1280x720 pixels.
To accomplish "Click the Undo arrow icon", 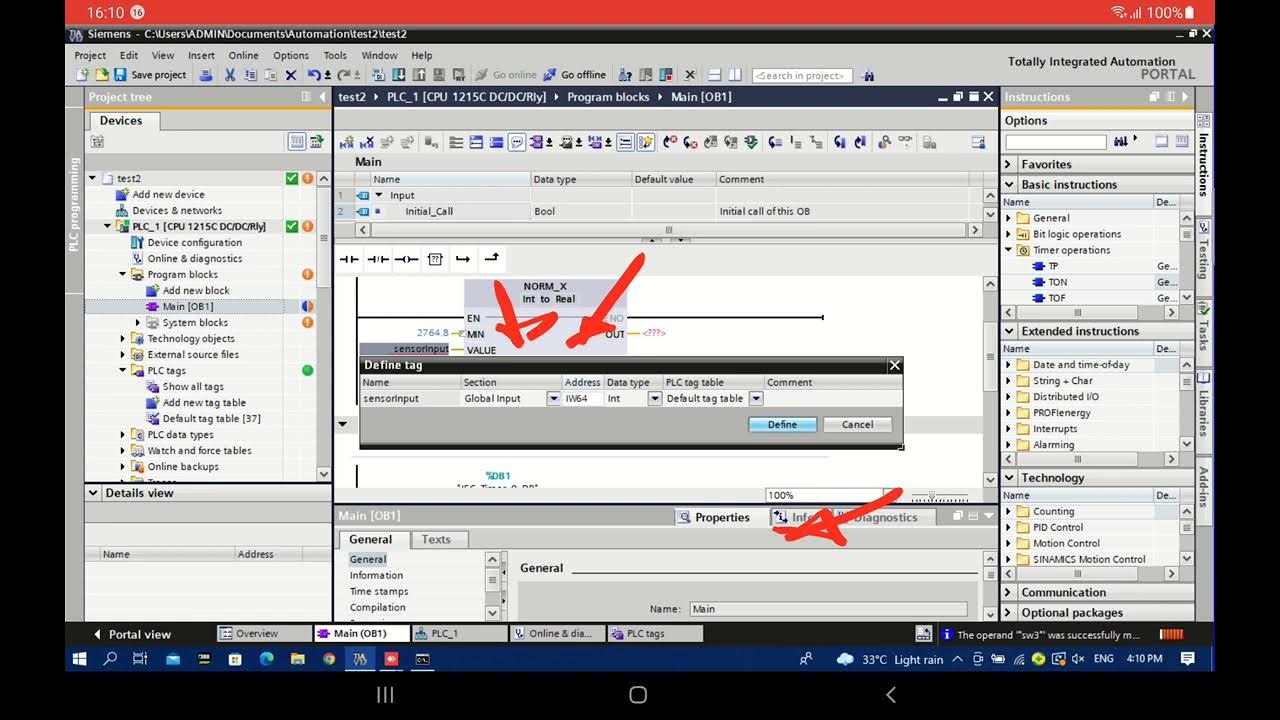I will 314,75.
